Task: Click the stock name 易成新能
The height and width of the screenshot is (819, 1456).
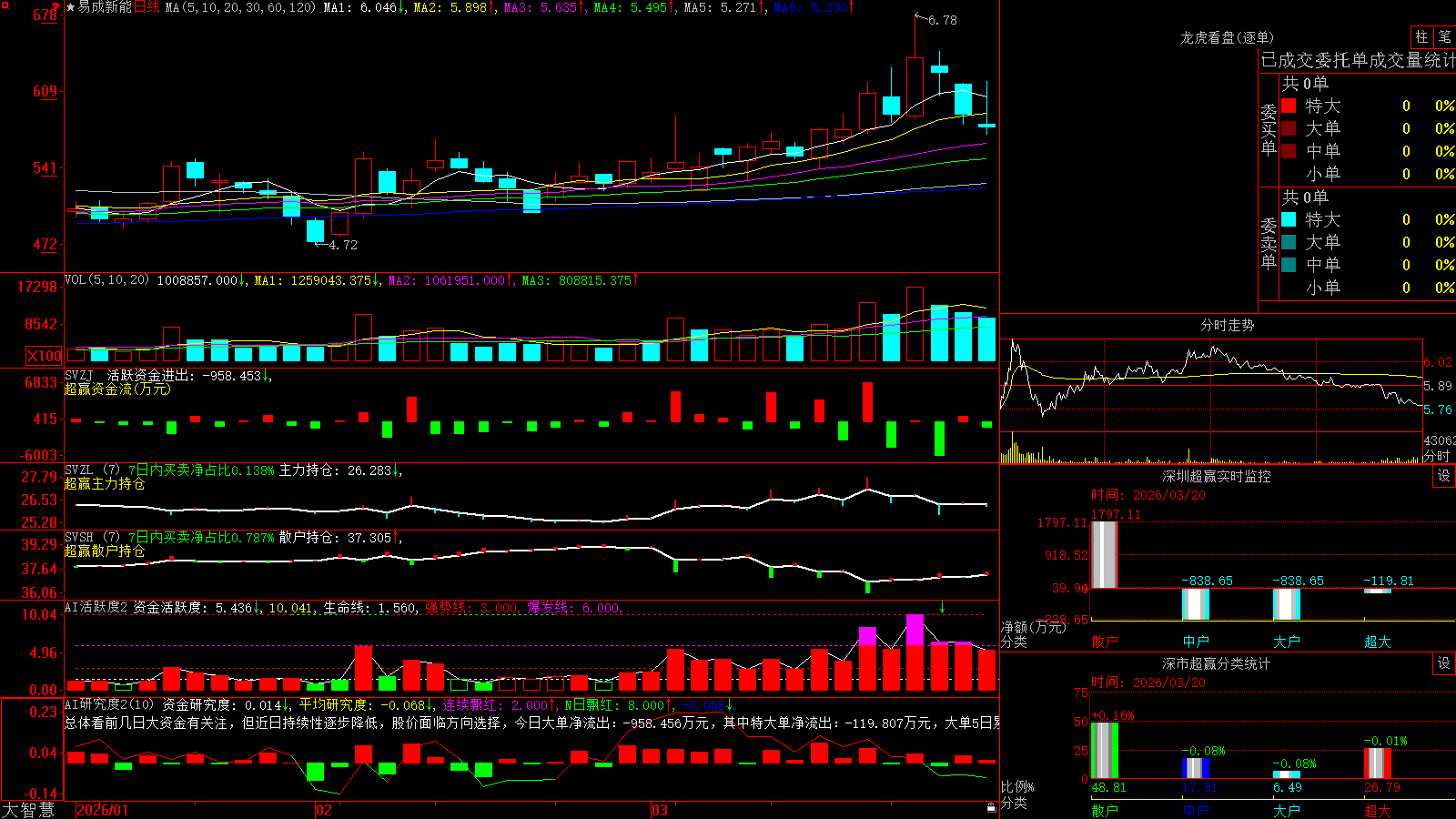Action: point(106,7)
